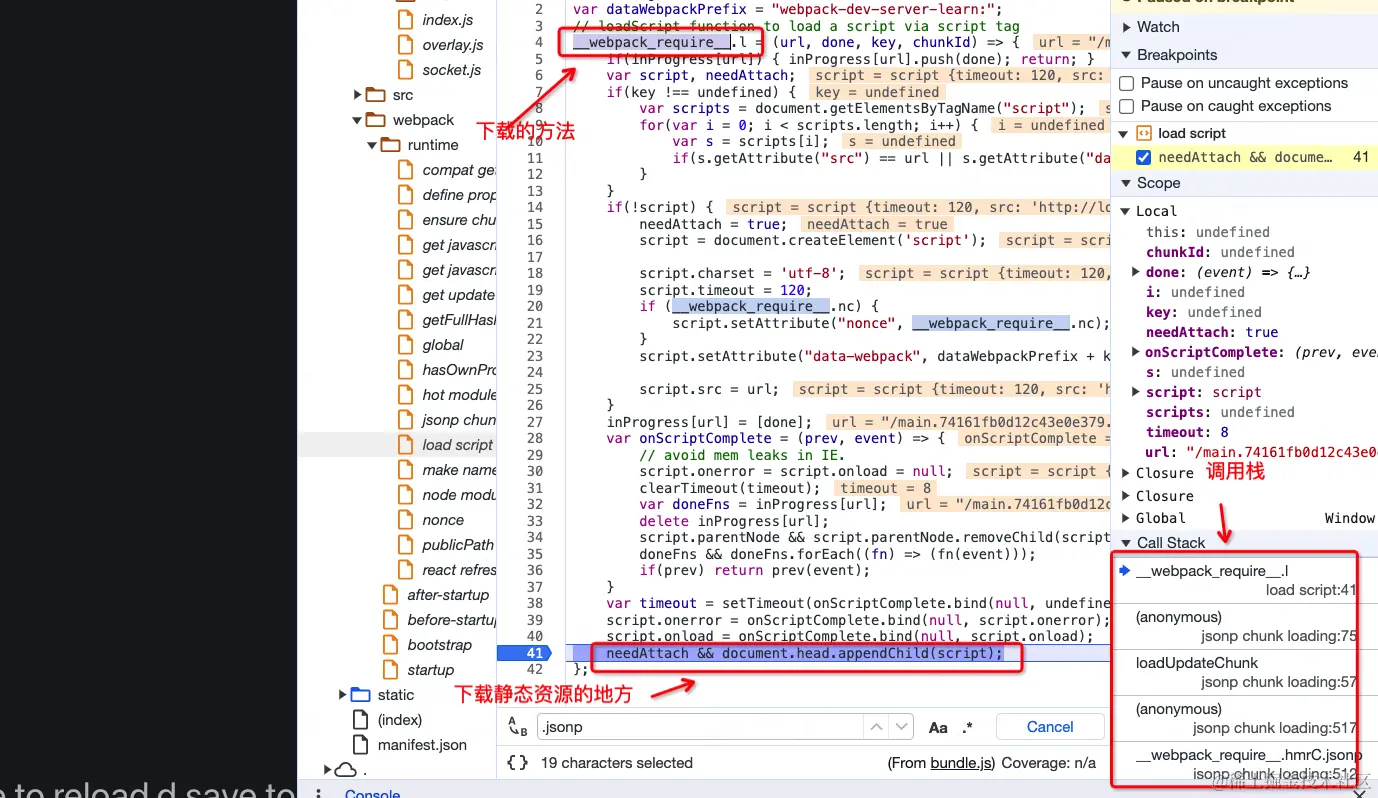The image size is (1378, 798).
Task: Open the drawer three-dot menu
Action: pyautogui.click(x=319, y=793)
